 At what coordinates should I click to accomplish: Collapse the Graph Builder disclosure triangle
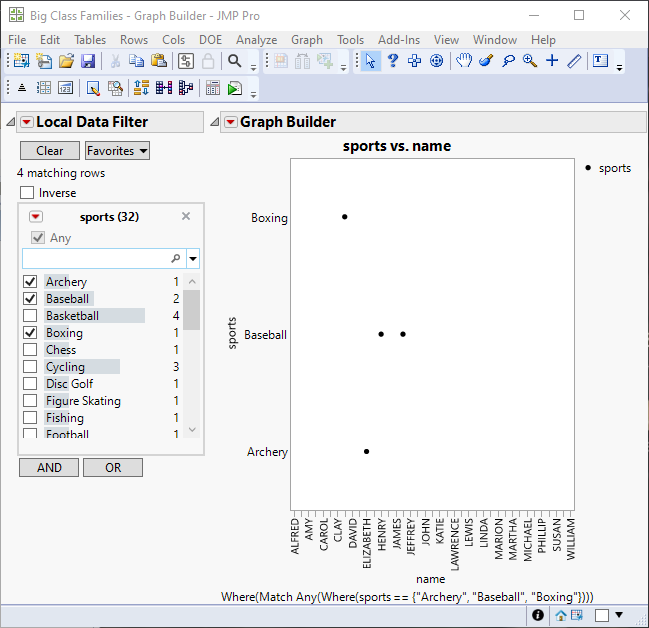(x=214, y=122)
